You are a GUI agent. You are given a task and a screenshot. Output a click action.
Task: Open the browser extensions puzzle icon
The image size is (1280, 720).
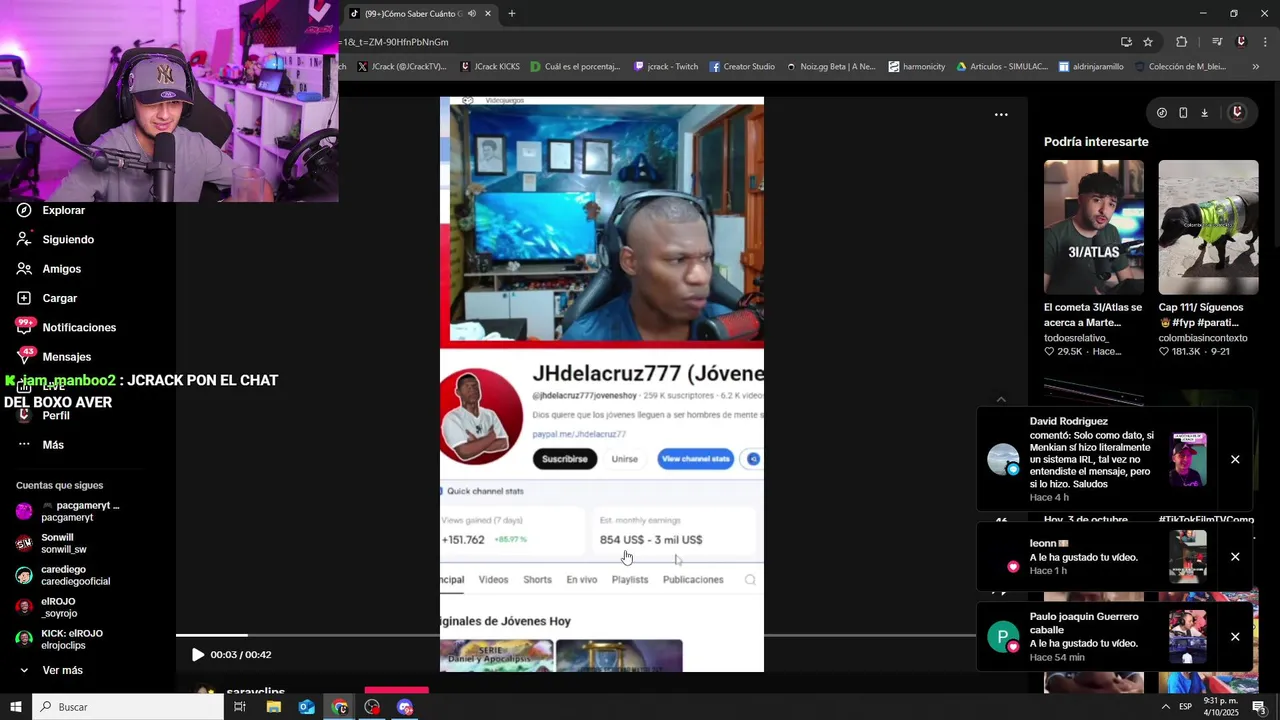[1182, 42]
